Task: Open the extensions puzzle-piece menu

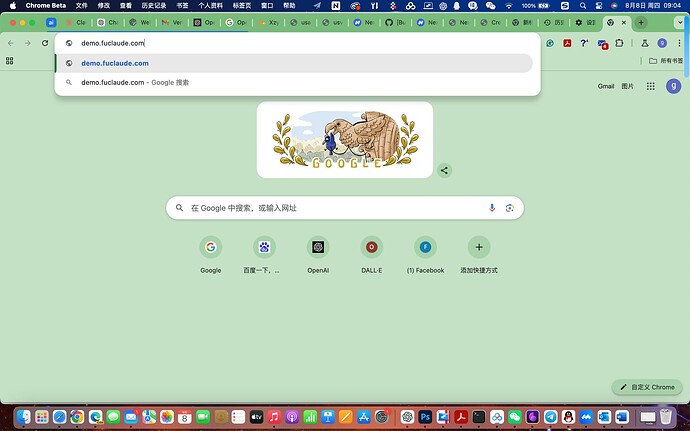Action: [620, 43]
